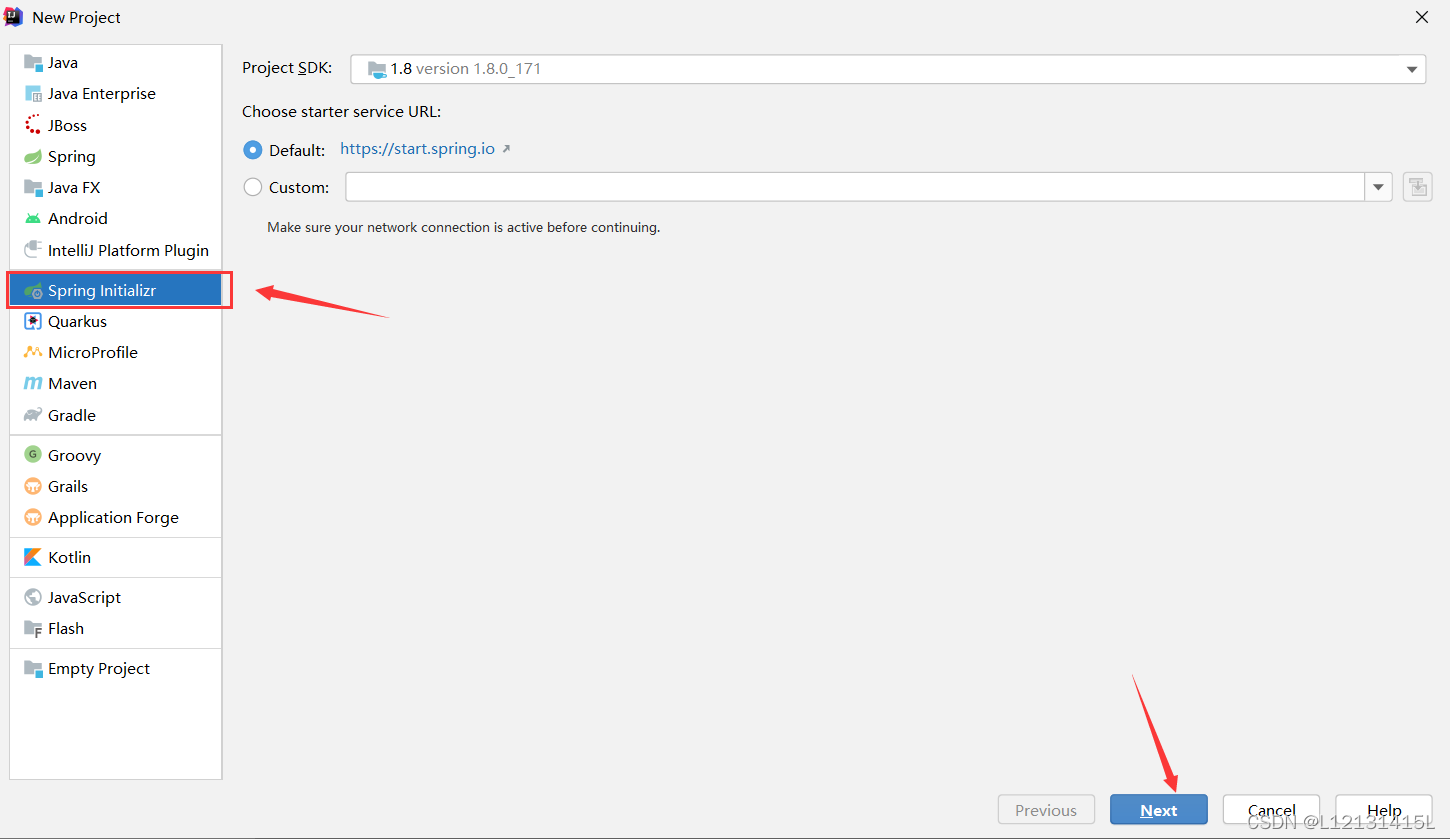Click the Android robot icon

click(33, 218)
